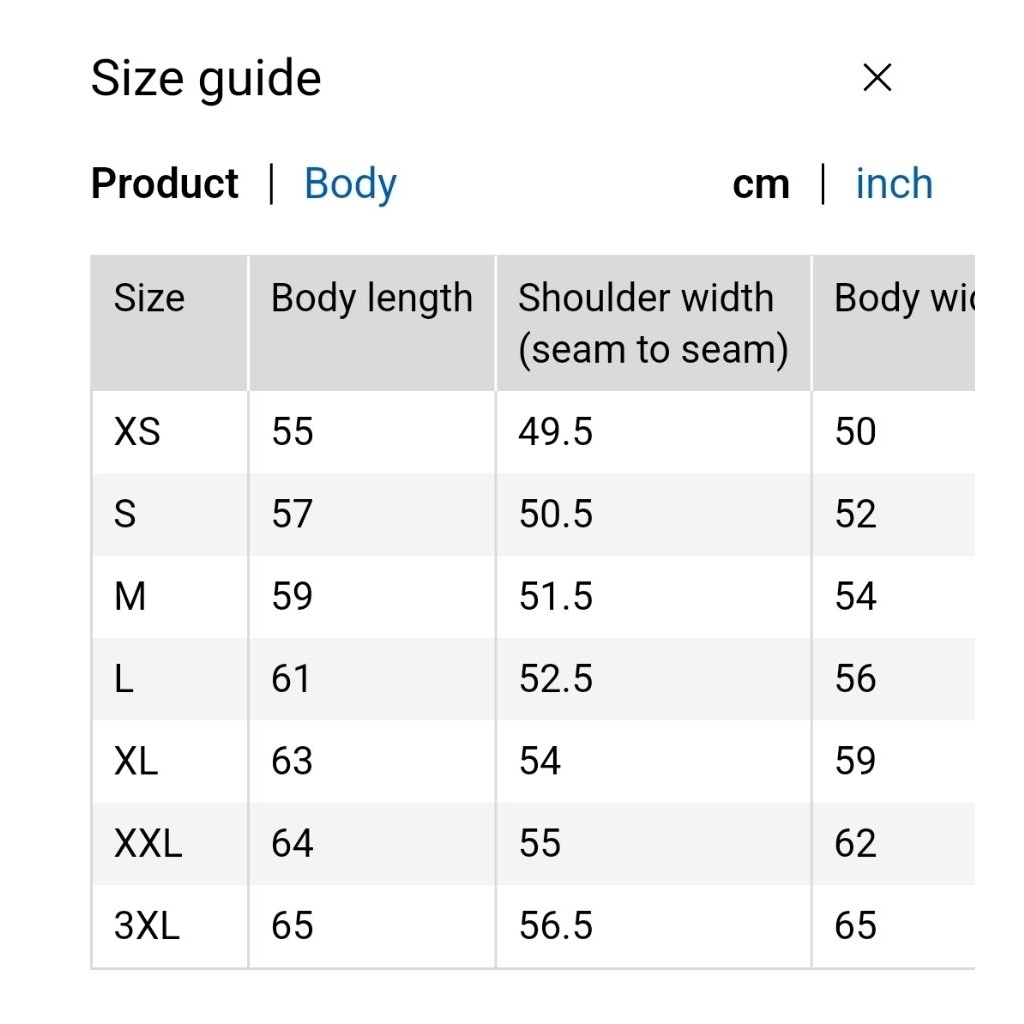
Task: Click the 49.5 shoulder width value
Action: coord(556,432)
